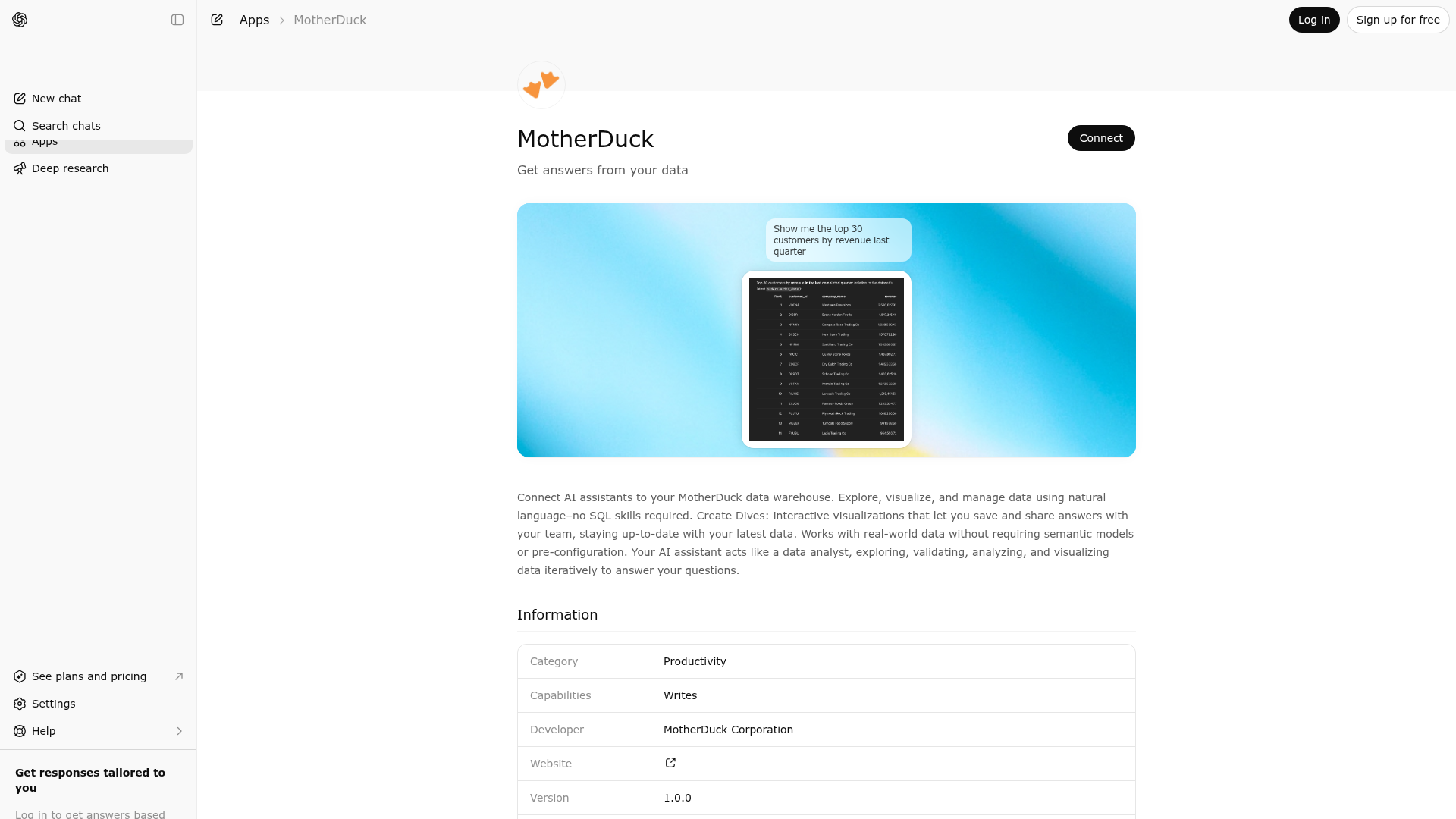1456x819 pixels.
Task: Select Apps in the sidebar
Action: click(x=44, y=141)
